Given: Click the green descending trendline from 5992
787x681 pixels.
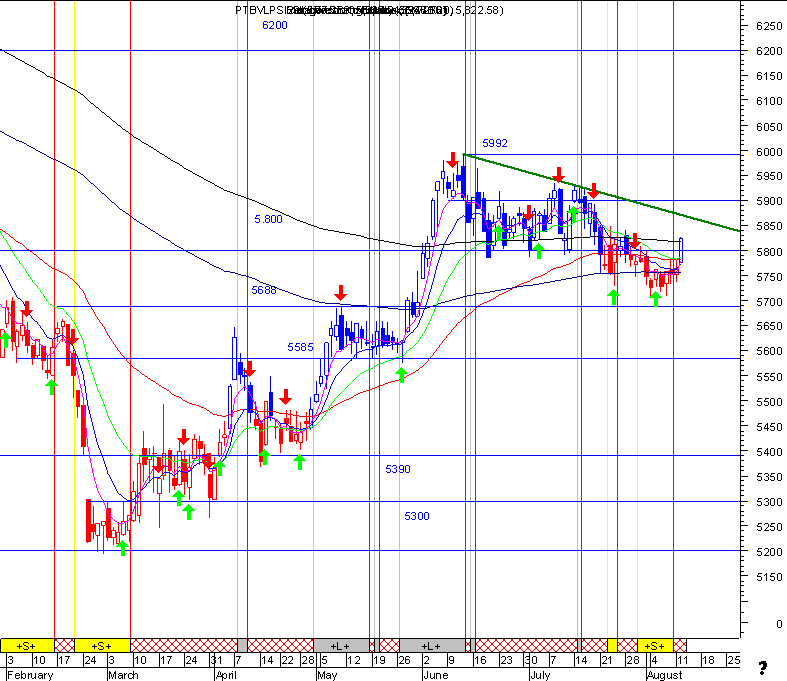Looking at the screenshot, I should pos(601,193).
